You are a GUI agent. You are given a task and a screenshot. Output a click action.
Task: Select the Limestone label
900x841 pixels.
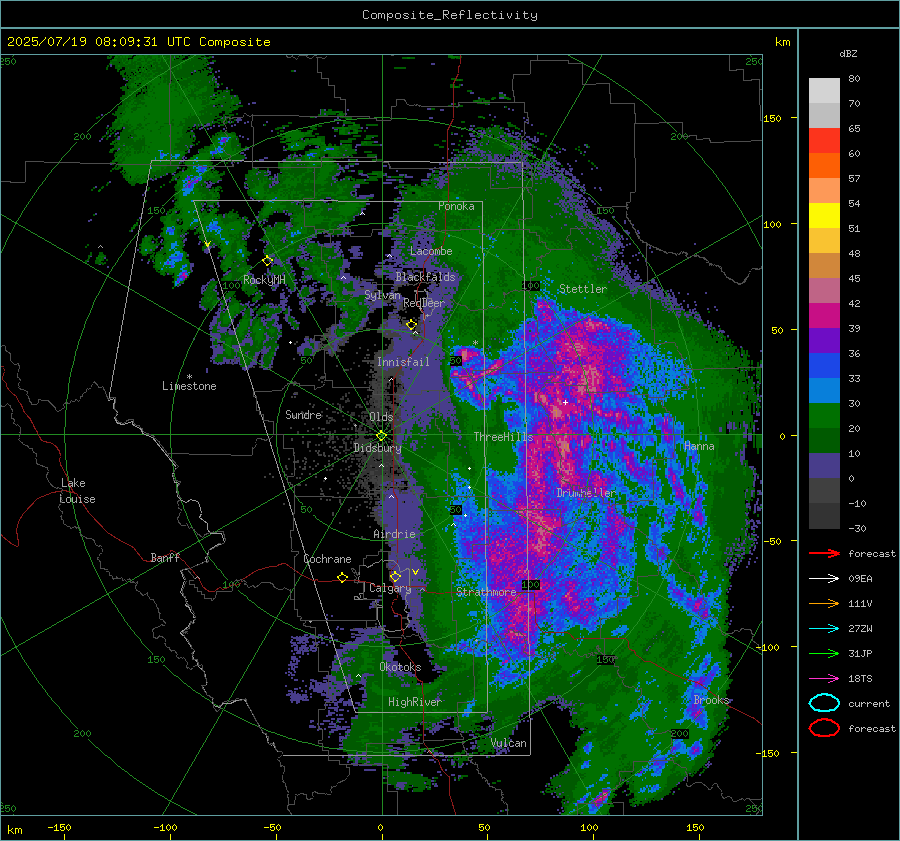click(189, 386)
